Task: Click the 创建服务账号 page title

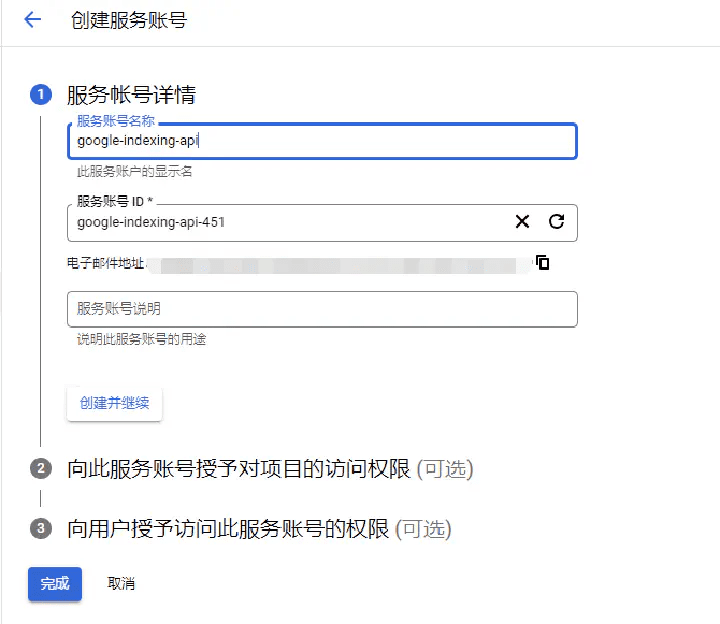Action: point(129,20)
